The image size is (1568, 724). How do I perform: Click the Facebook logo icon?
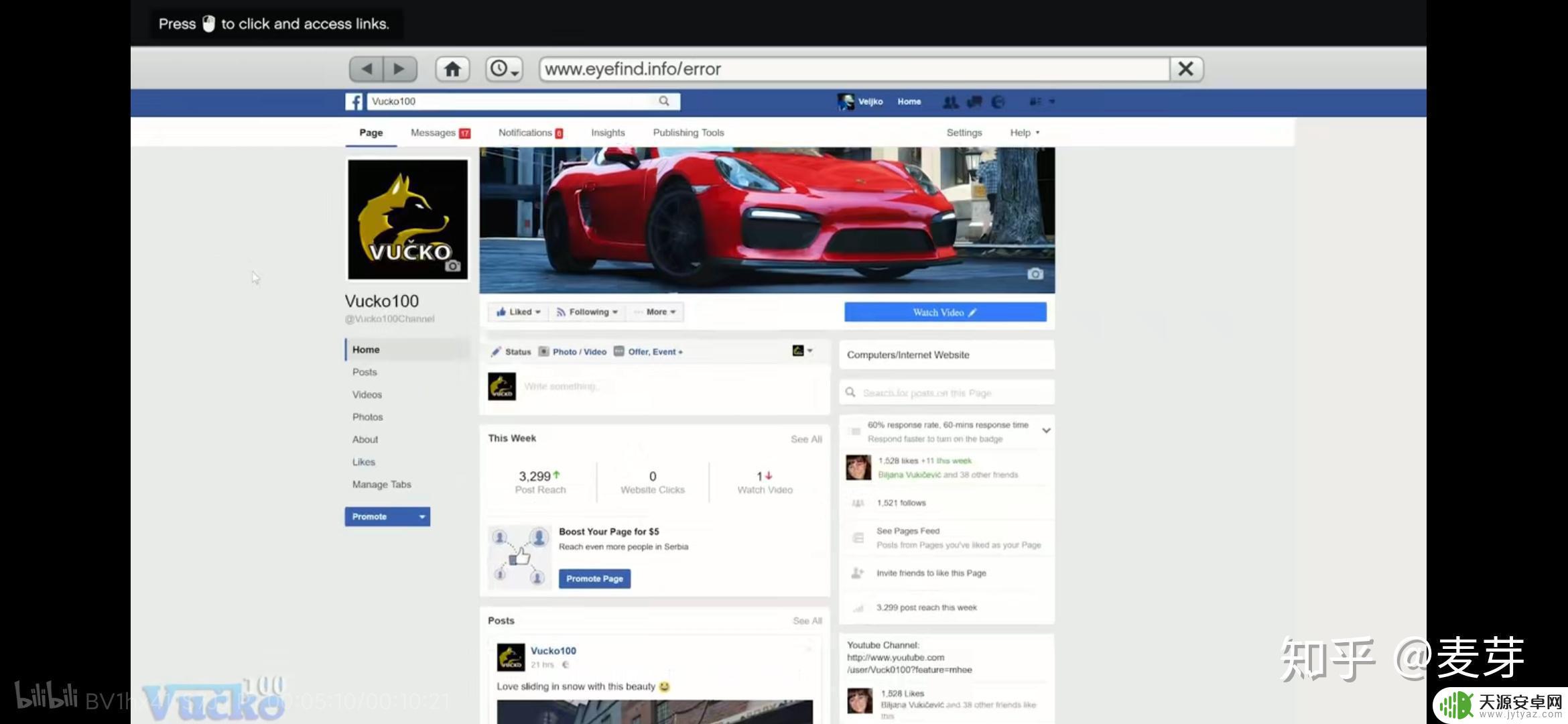click(354, 101)
